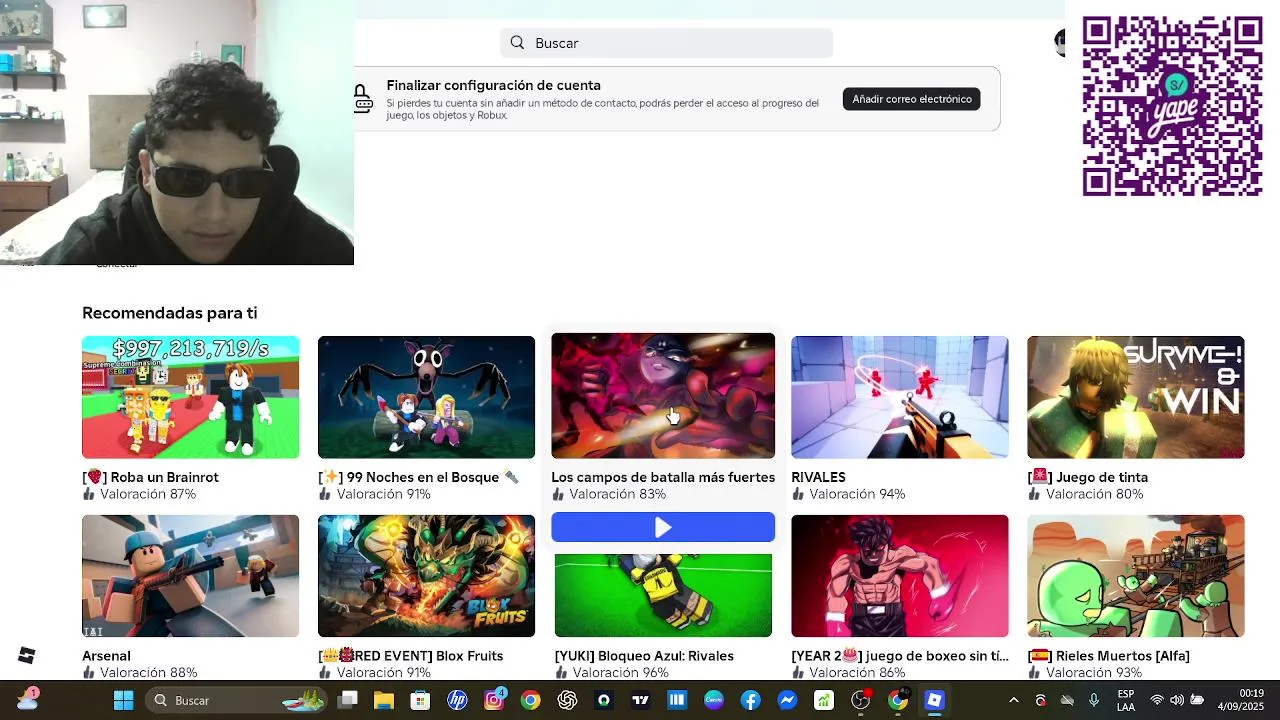Open the HP app taskbar icon
The height and width of the screenshot is (720, 1280).
pos(457,700)
